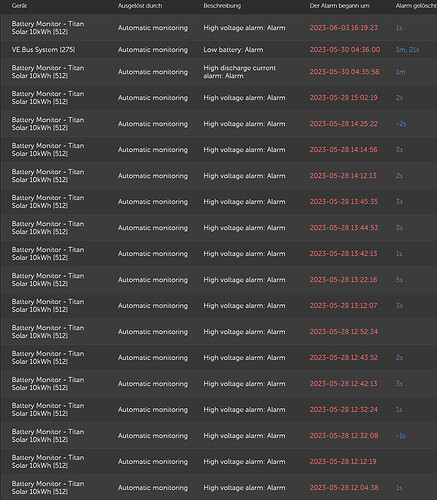Click the 'Beschreibung' column header

[x=222, y=6]
